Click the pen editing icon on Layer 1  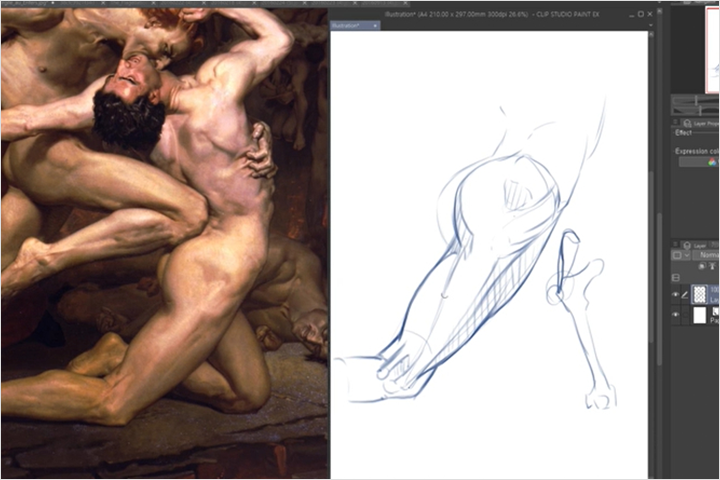pyautogui.click(x=685, y=295)
